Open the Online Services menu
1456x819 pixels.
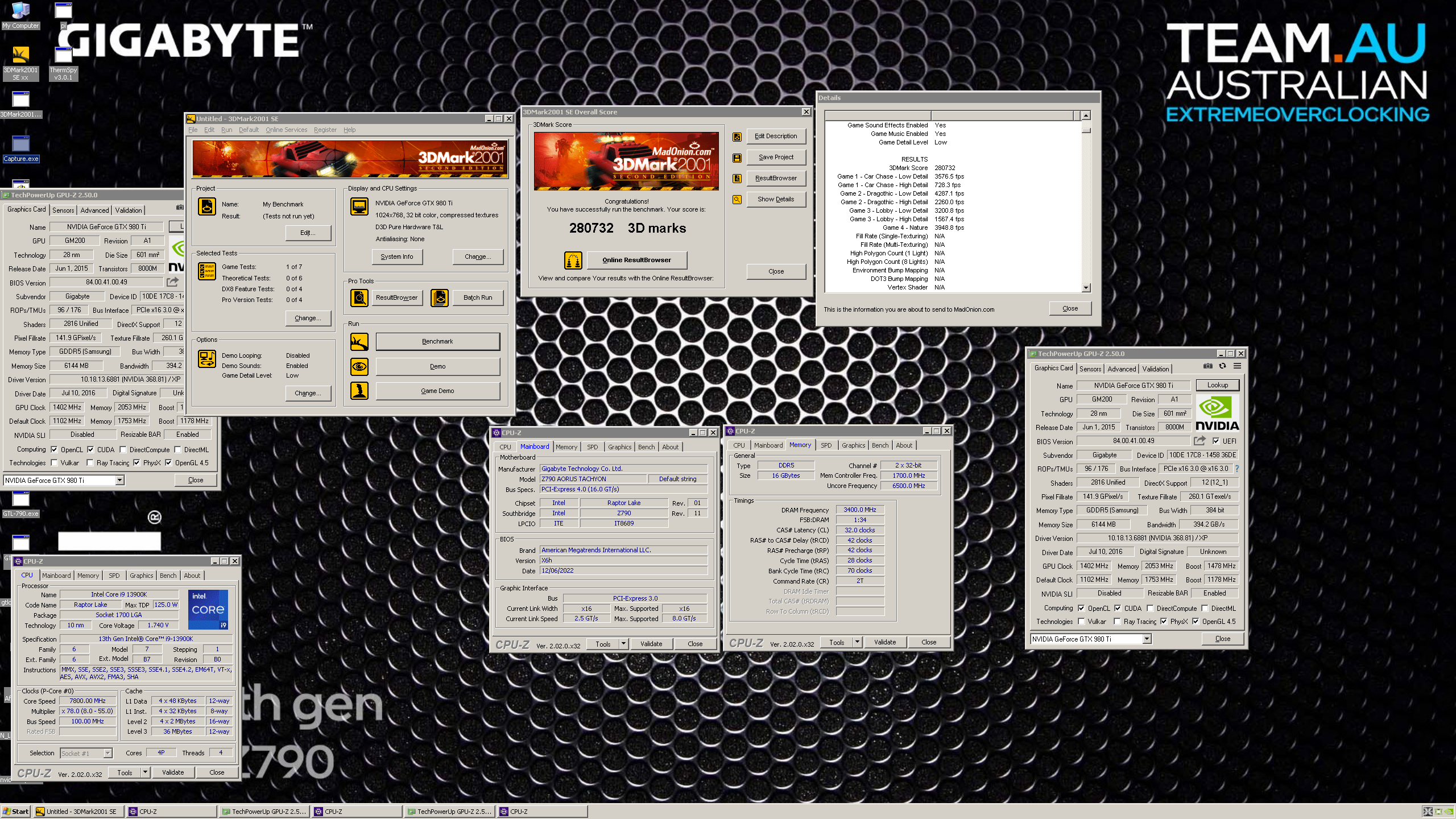[286, 130]
